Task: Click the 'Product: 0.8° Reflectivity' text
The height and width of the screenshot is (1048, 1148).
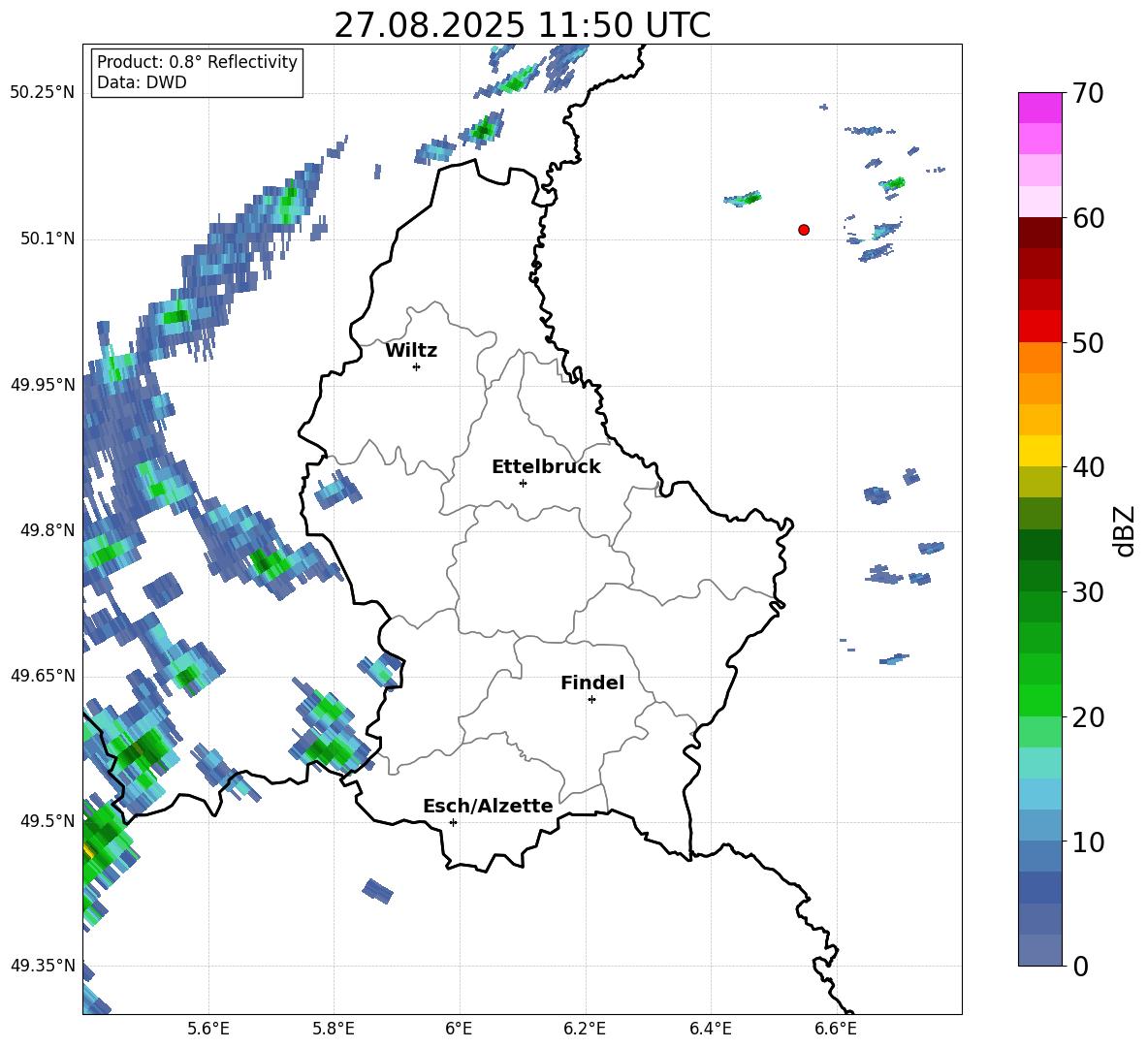Action: (x=197, y=62)
